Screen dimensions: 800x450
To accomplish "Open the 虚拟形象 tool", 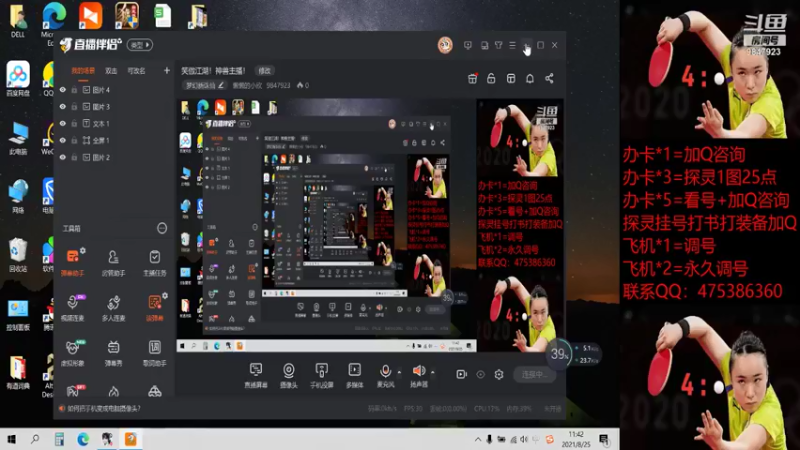I will click(72, 352).
